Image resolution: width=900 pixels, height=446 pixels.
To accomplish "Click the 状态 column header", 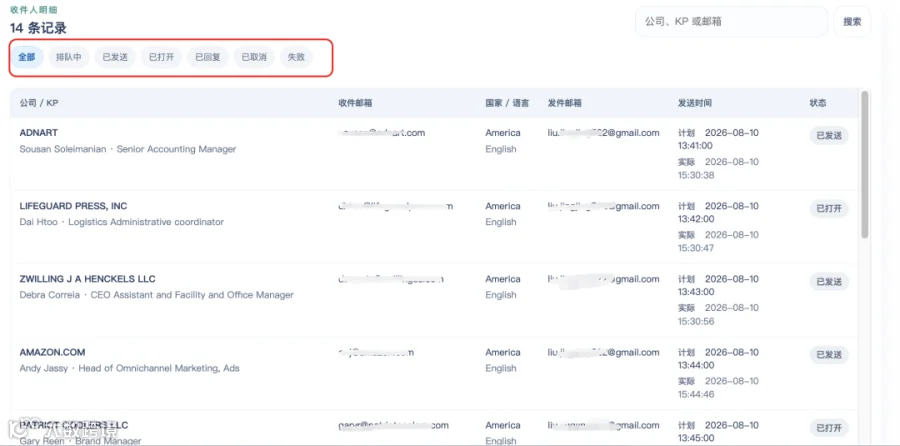I will tap(818, 103).
